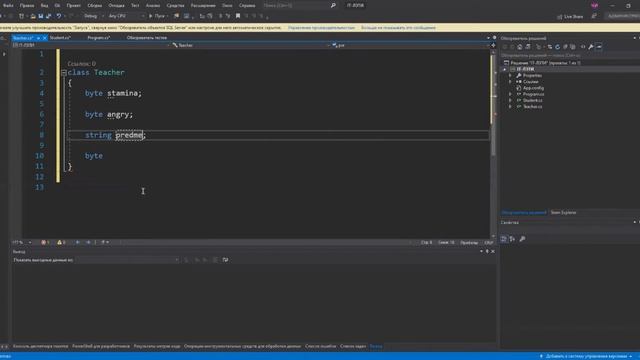Close the Output panel
Viewport: 640px width, 360px height.
(x=493, y=251)
